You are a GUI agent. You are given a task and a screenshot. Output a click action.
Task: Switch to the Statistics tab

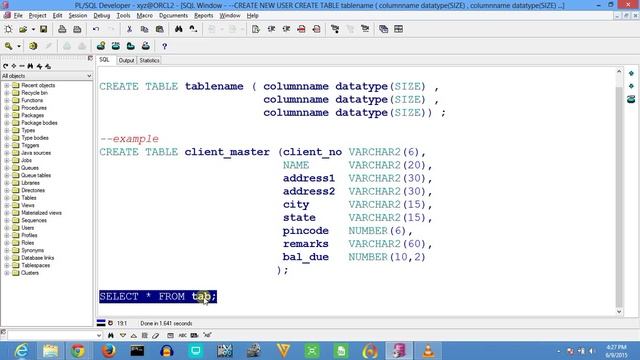click(149, 60)
